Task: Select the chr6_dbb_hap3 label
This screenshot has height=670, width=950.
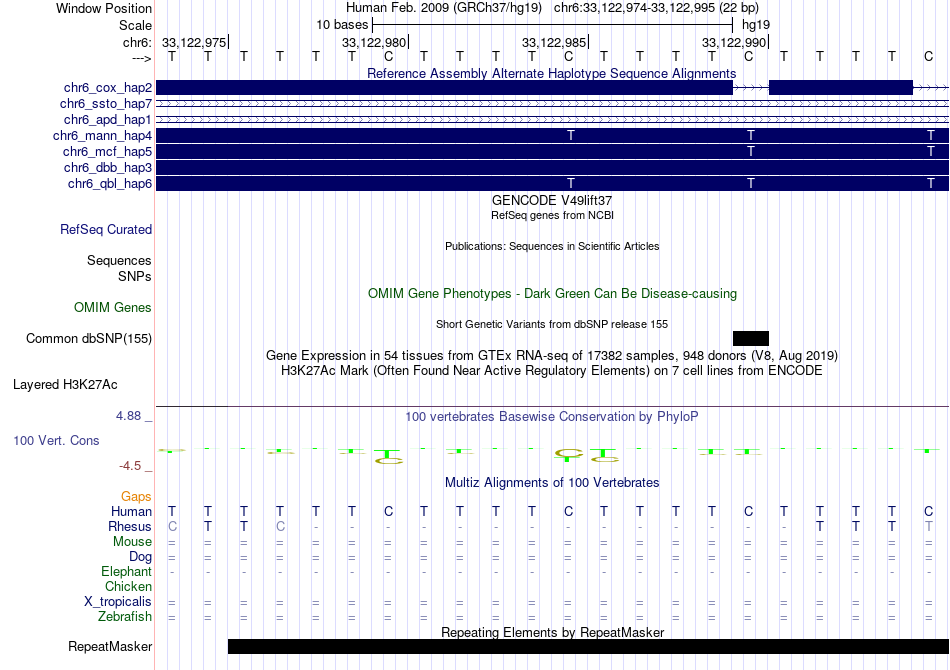Action: [x=108, y=167]
